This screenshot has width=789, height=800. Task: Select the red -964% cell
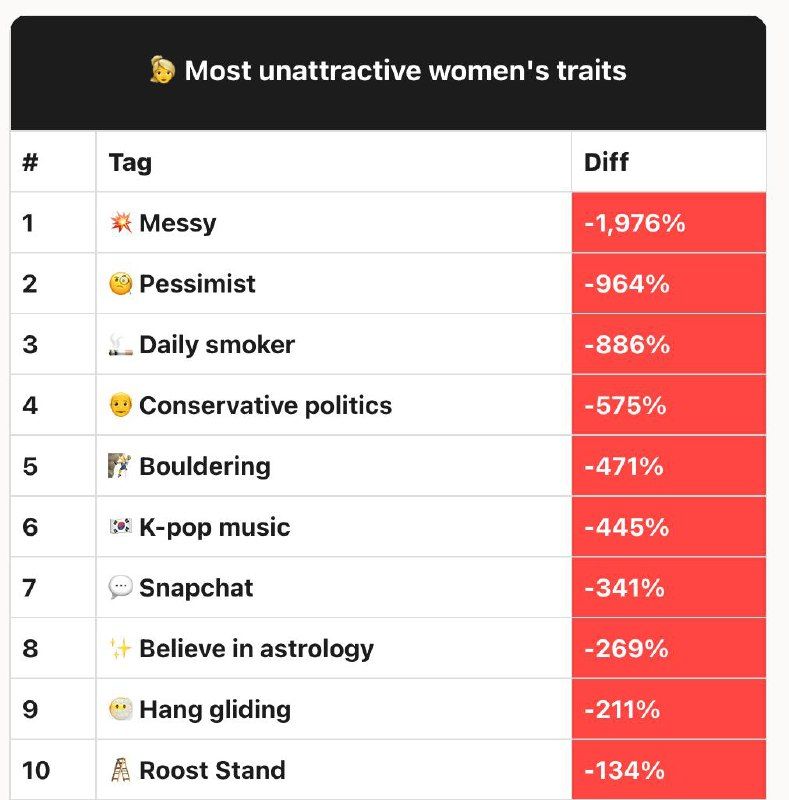[x=668, y=284]
